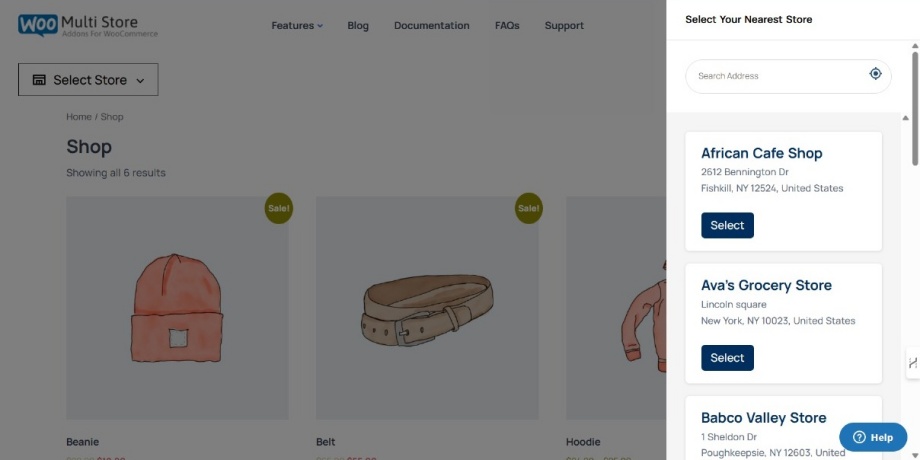Select the African Cafe Shop store

pos(727,225)
